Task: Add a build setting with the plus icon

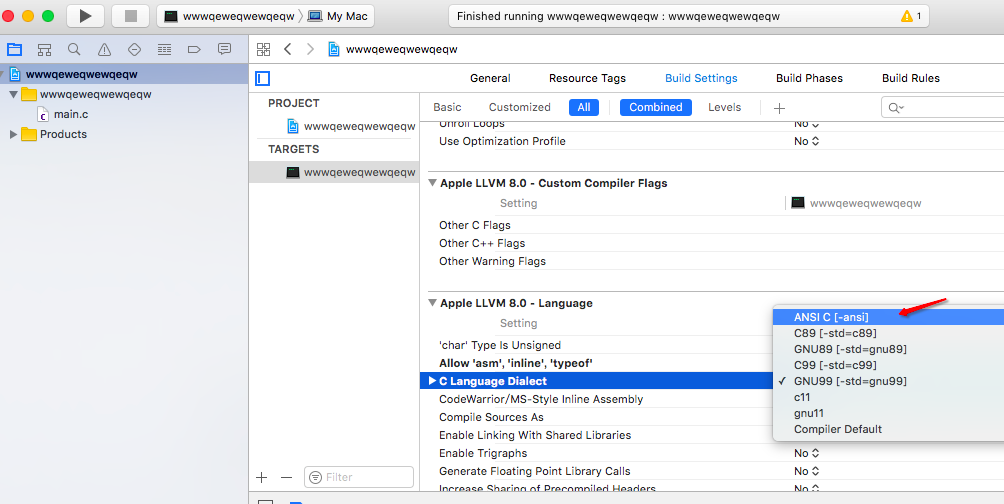Action: pyautogui.click(x=779, y=108)
